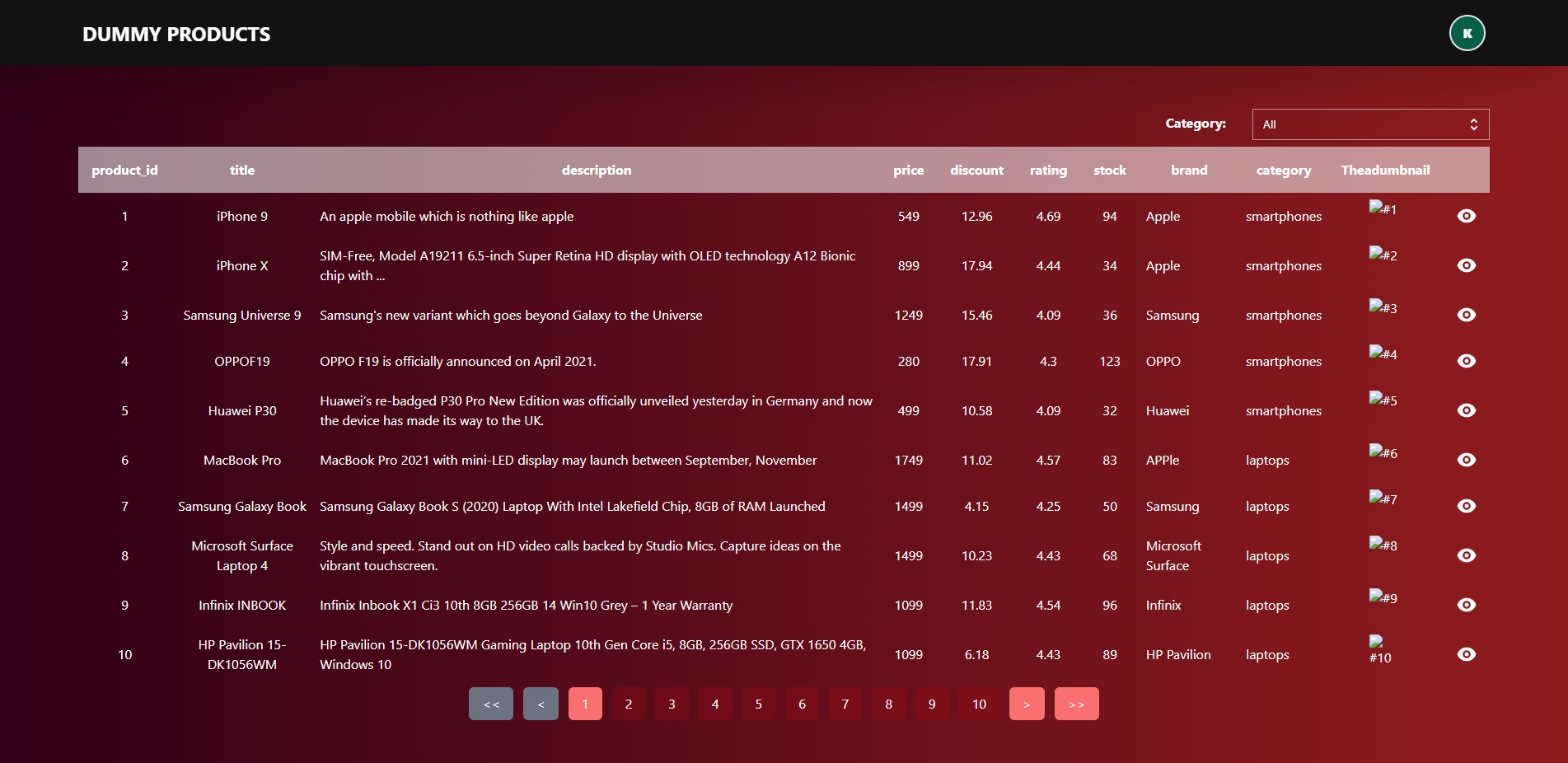Click eye icon for Microsoft Surface Laptop 4
This screenshot has height=763, width=1568.
coord(1466,555)
